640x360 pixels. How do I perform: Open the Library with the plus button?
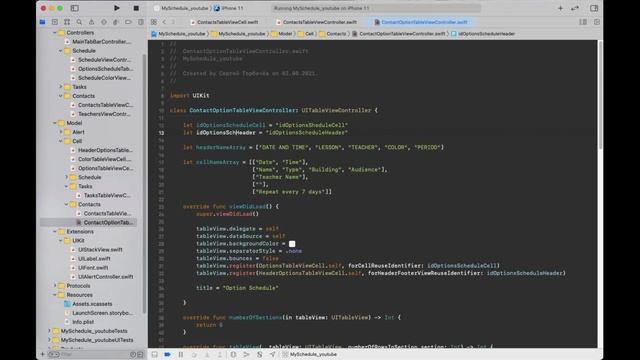pos(560,8)
